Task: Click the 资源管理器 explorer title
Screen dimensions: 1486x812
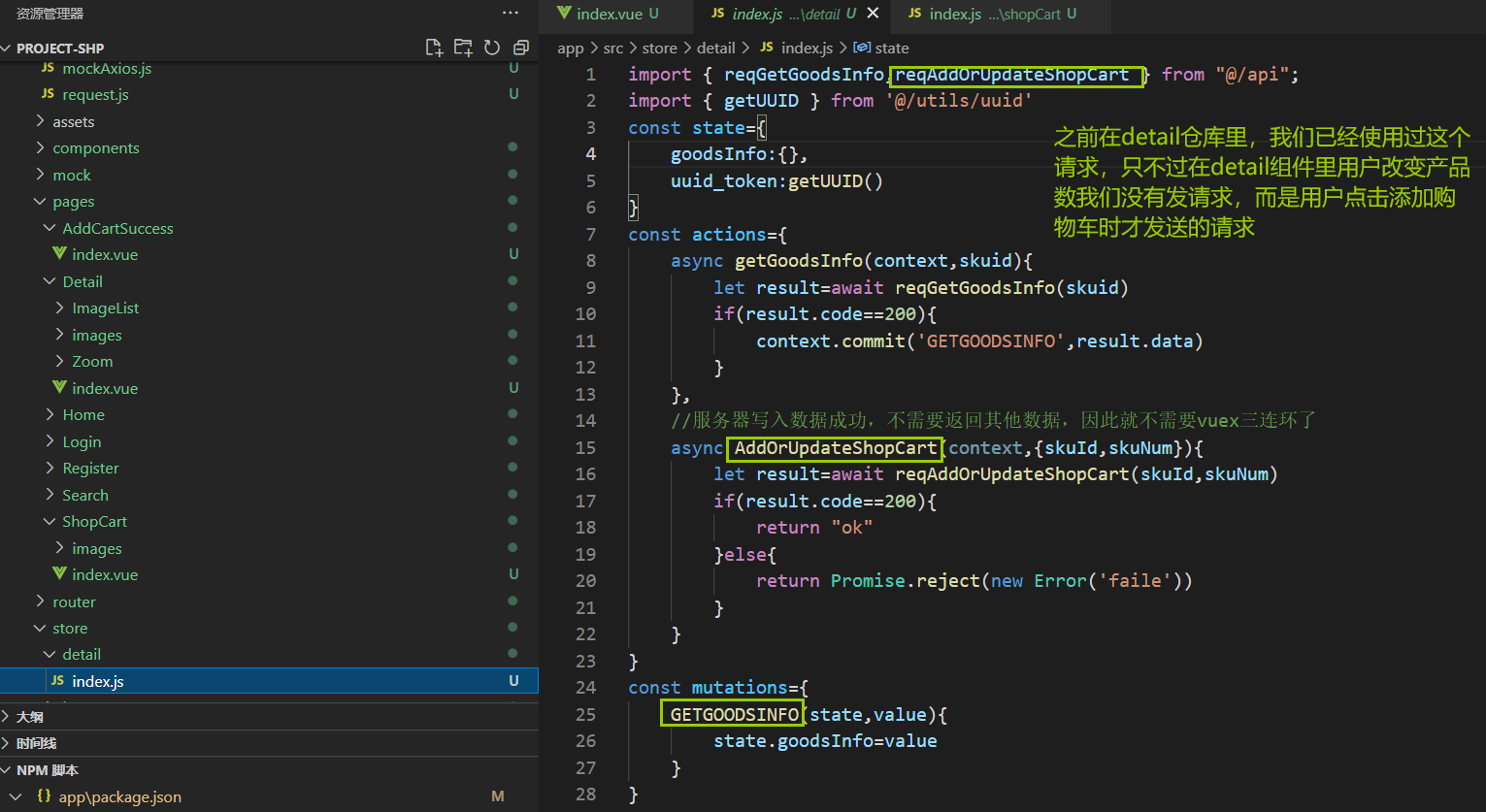Action: [50, 14]
